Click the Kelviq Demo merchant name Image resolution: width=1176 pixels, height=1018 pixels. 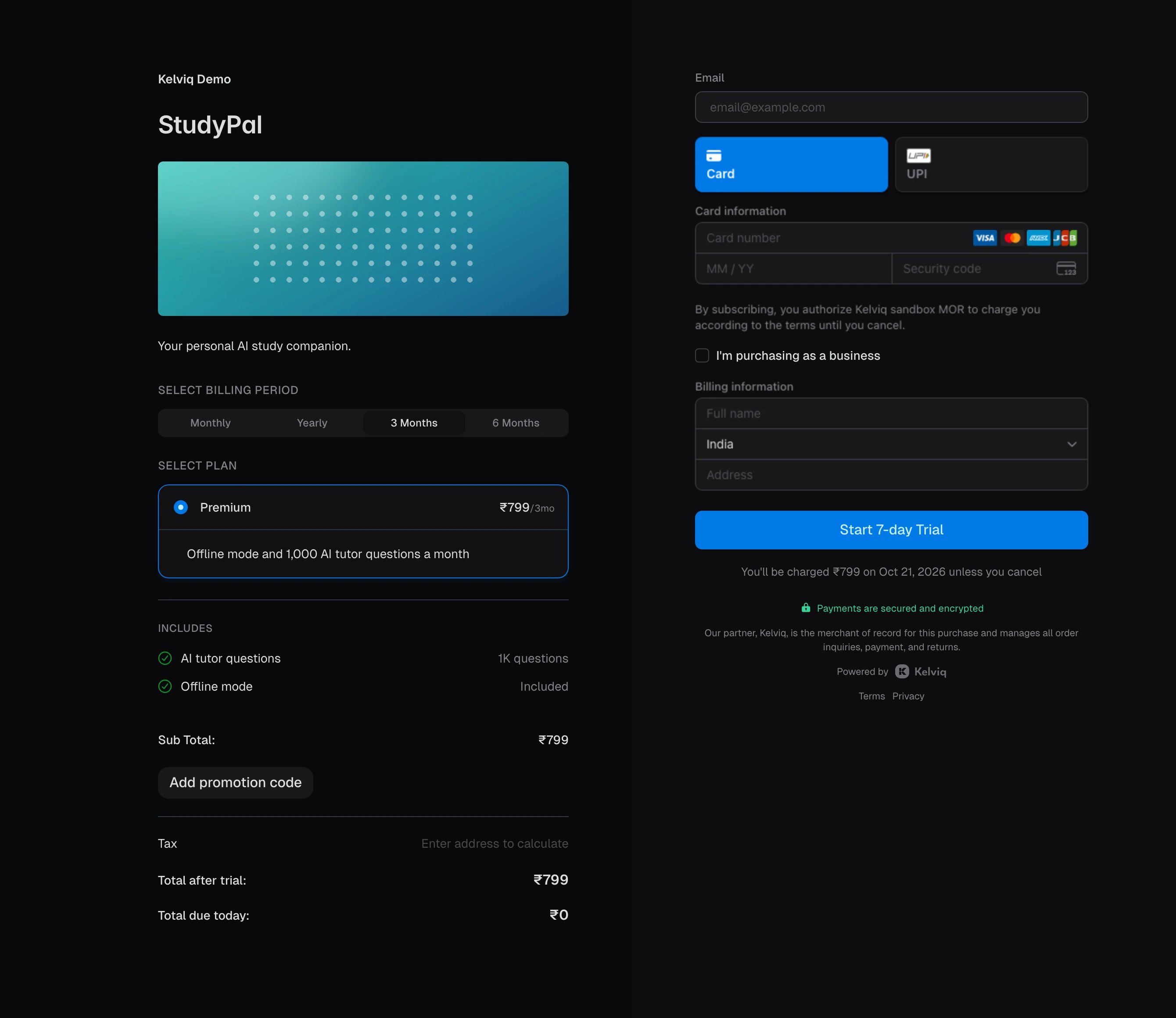(194, 79)
